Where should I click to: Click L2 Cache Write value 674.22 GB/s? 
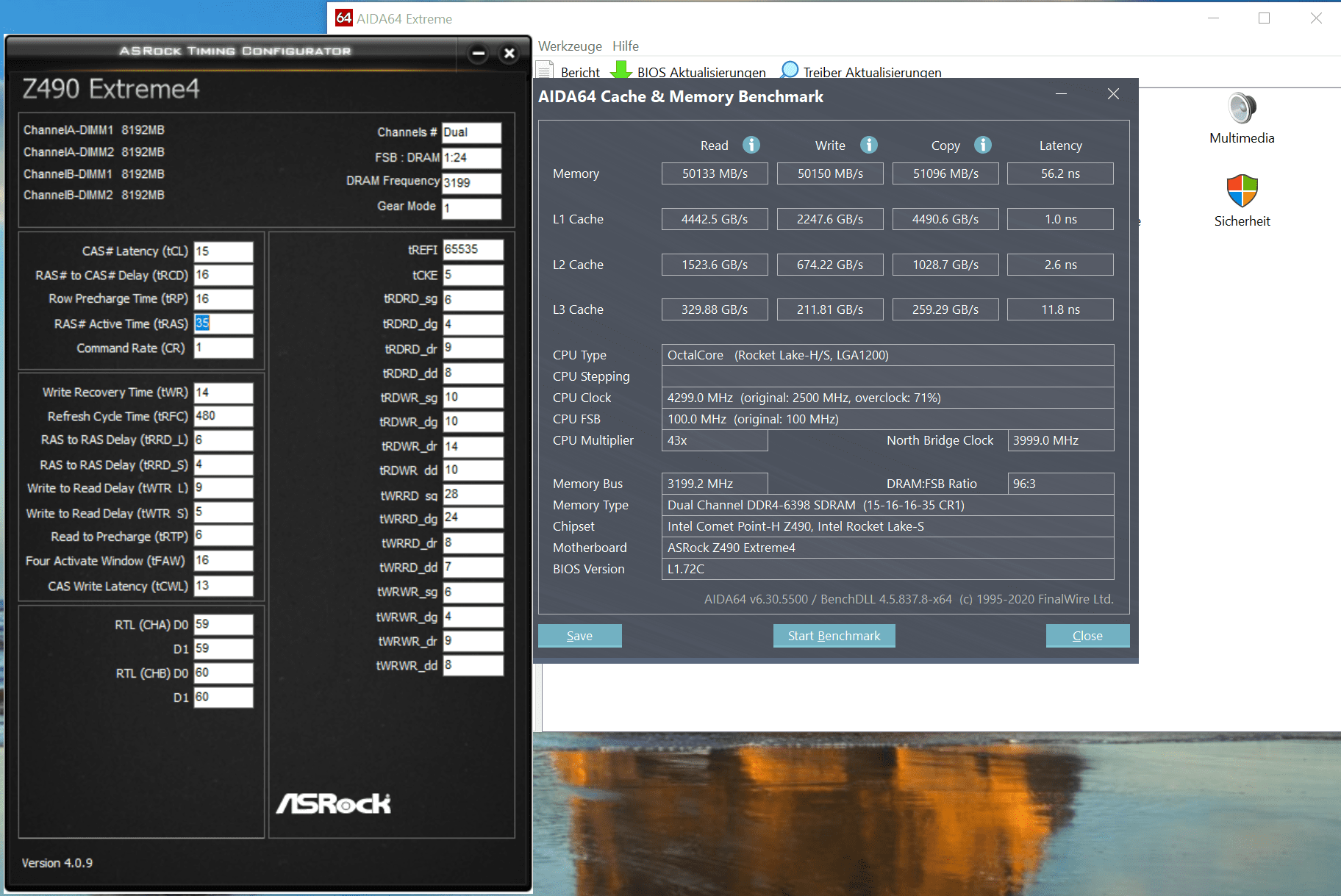point(830,265)
